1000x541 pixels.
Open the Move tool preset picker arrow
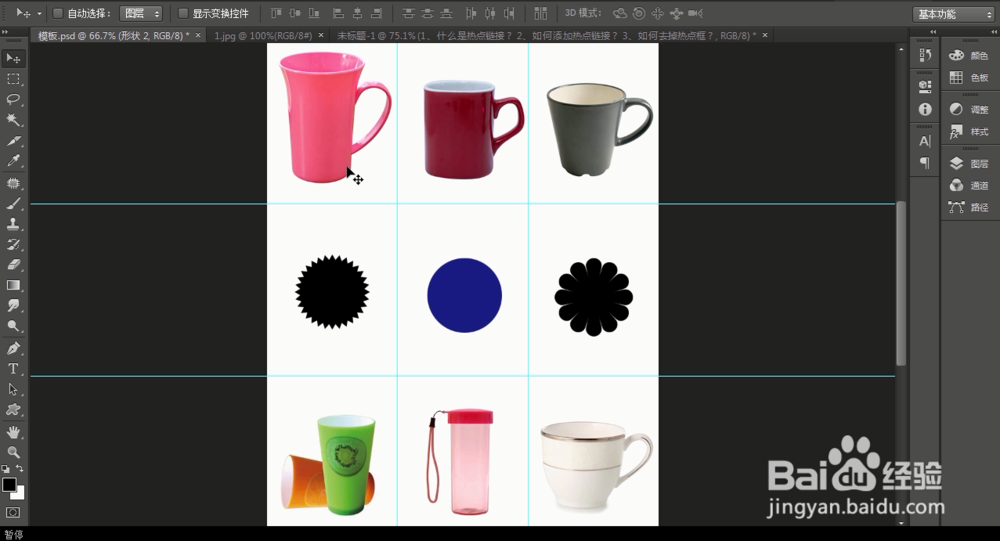coord(40,13)
